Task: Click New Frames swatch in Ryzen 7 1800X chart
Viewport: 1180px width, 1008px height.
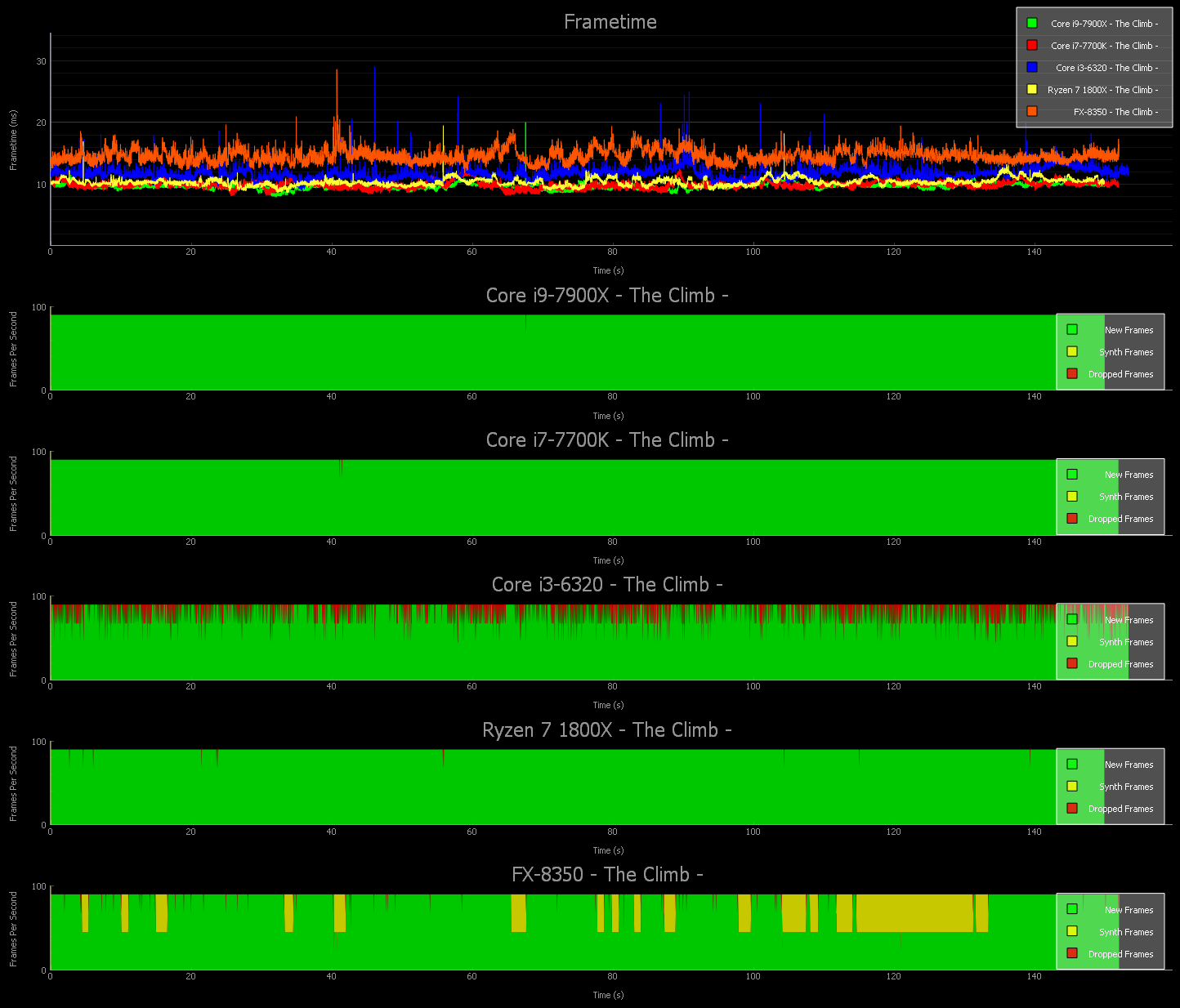Action: click(x=1072, y=765)
